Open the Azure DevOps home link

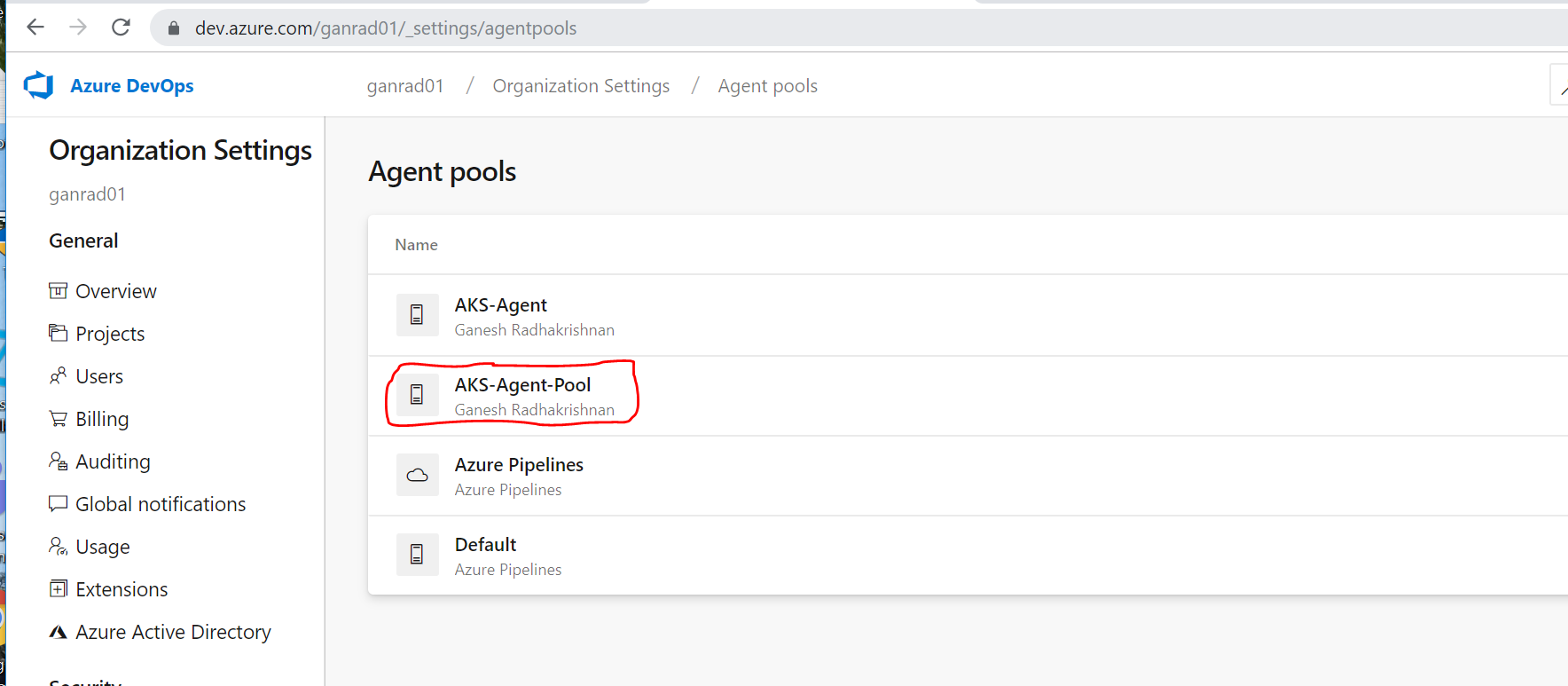(132, 86)
